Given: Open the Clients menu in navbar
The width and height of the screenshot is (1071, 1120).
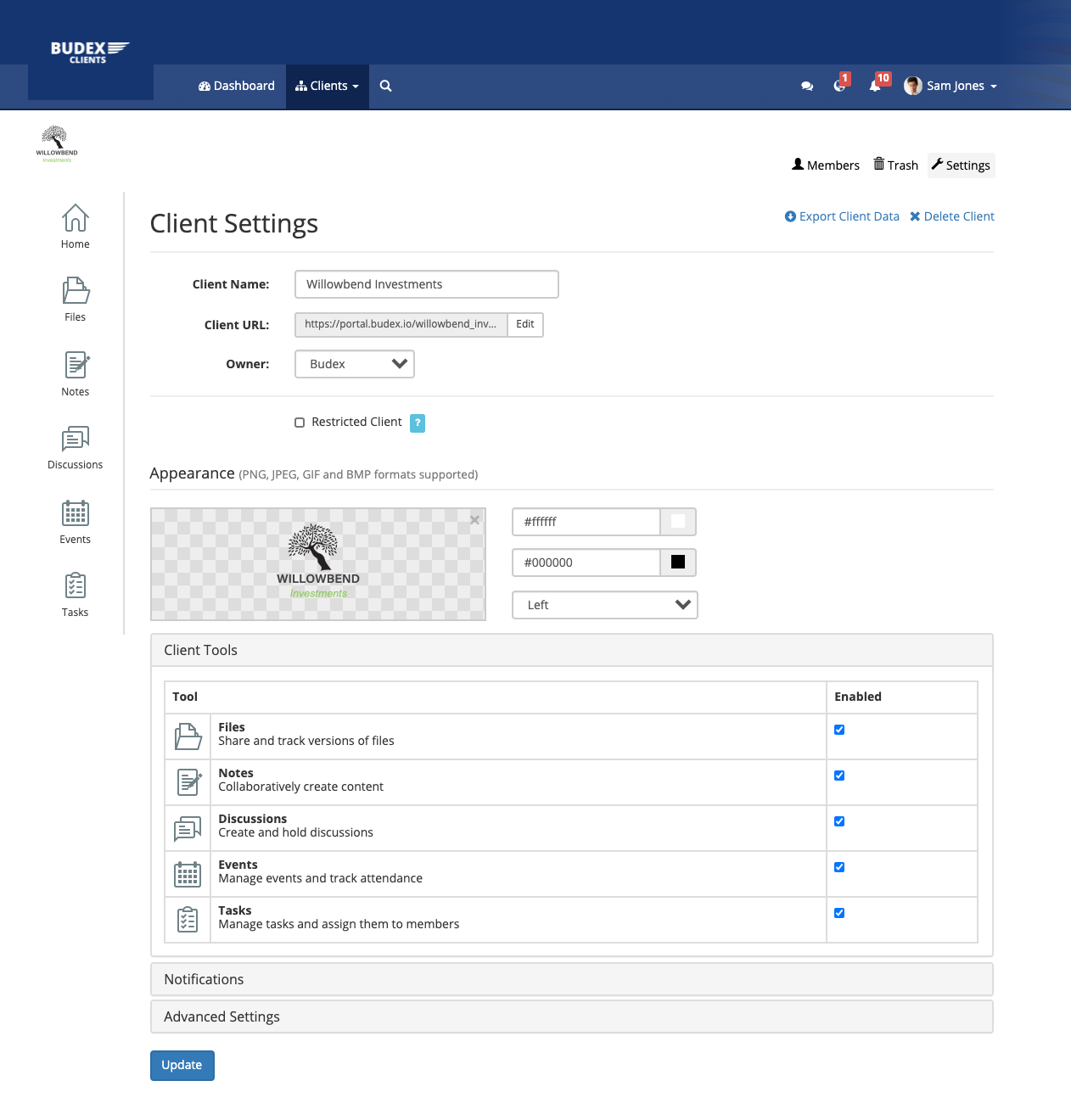Looking at the screenshot, I should click(x=327, y=86).
